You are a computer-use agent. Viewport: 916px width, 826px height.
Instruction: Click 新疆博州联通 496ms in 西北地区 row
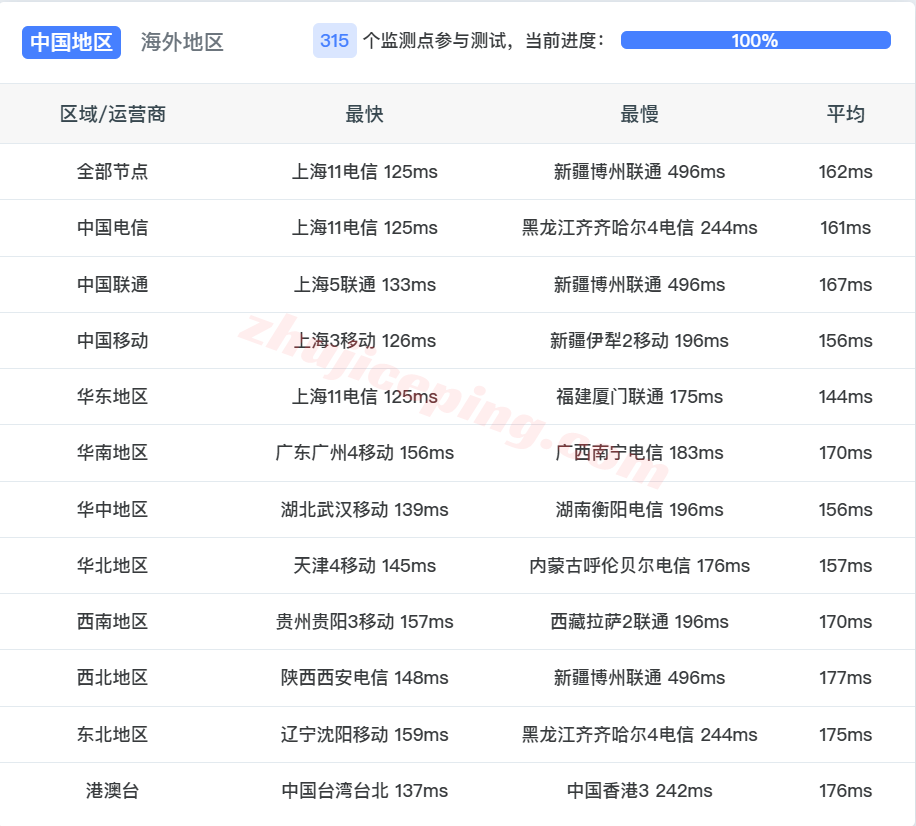coord(639,678)
